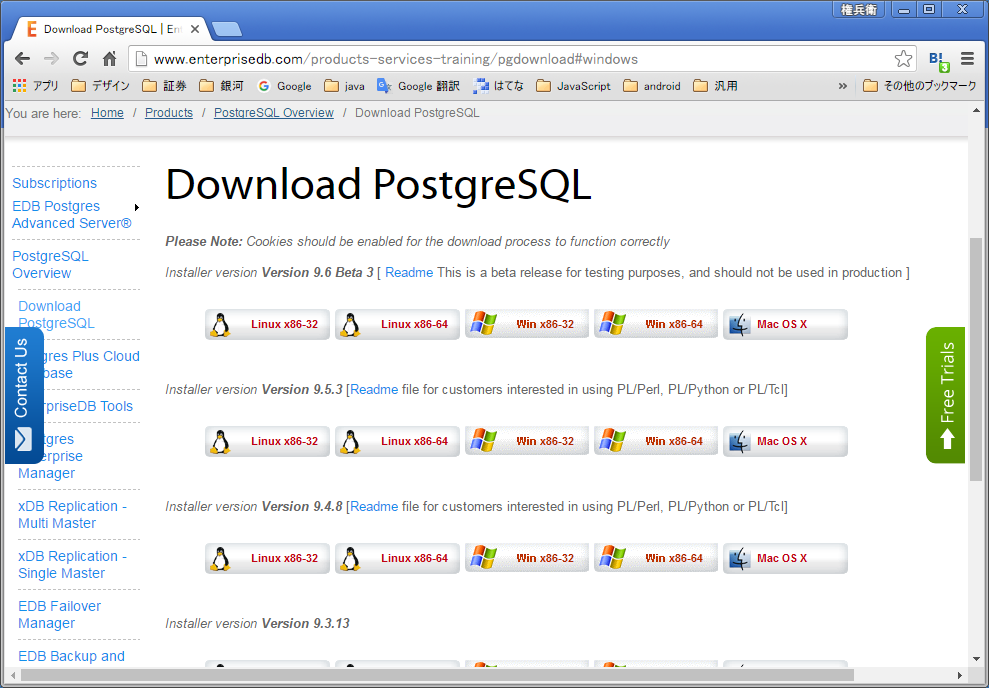Click the vertical scrollbar thumb
Screen dimensions: 989x688
click(976, 359)
